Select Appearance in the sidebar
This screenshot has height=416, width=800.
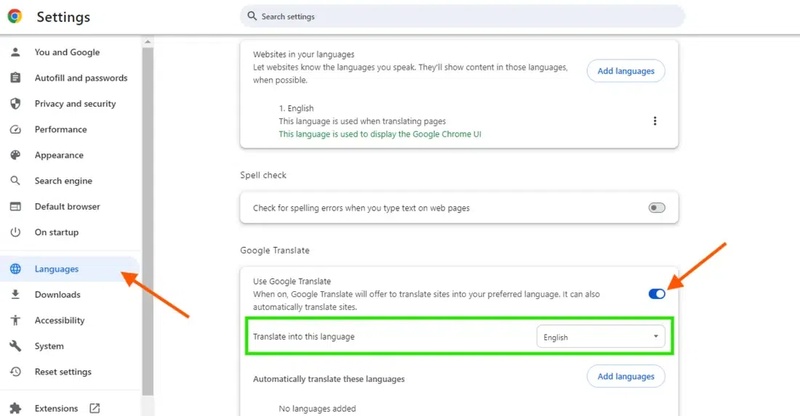(59, 155)
